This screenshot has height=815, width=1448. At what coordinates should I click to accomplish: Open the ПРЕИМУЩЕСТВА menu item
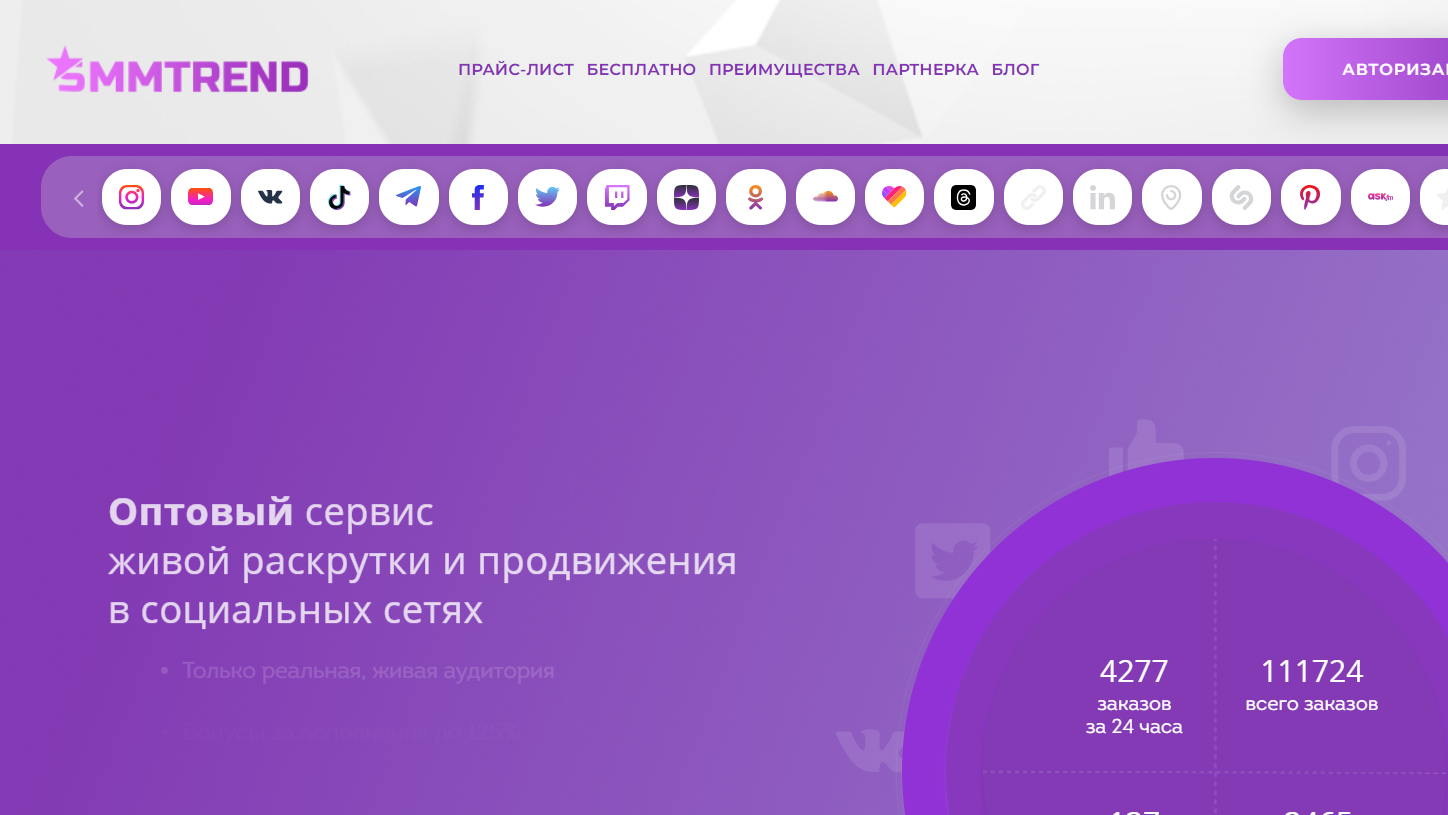(784, 69)
